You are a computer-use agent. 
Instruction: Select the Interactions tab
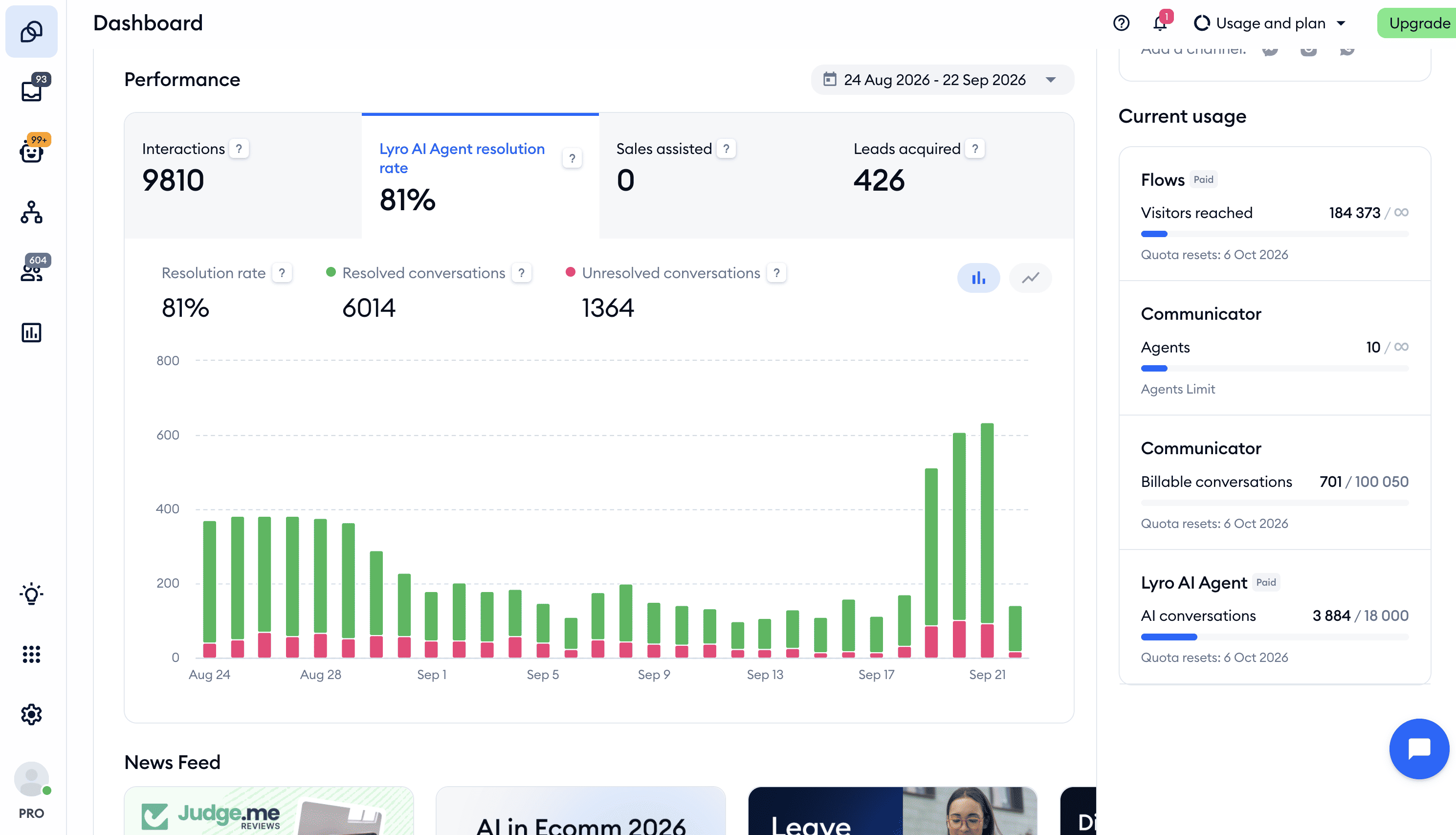pos(243,176)
